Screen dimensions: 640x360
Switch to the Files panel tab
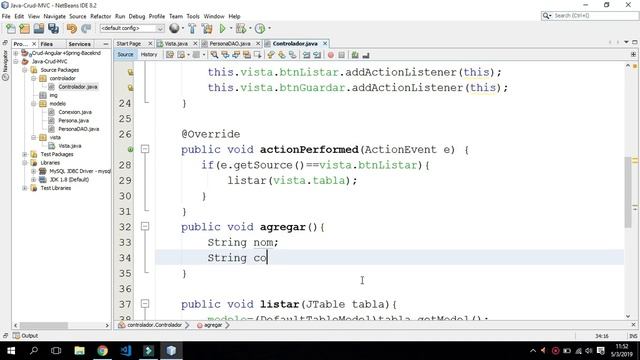pos(47,44)
